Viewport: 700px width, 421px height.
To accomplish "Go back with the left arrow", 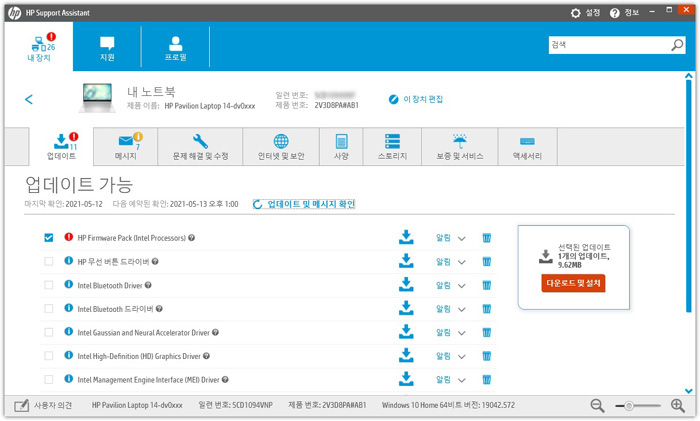I will coord(29,99).
